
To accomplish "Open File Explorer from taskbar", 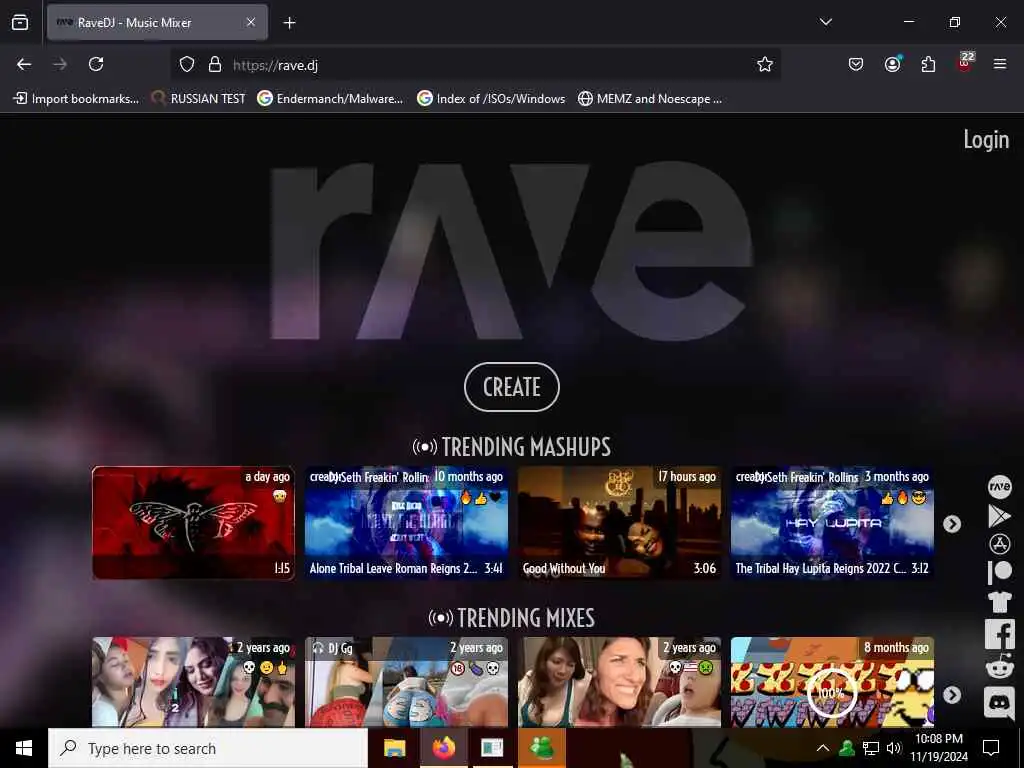I will (394, 748).
